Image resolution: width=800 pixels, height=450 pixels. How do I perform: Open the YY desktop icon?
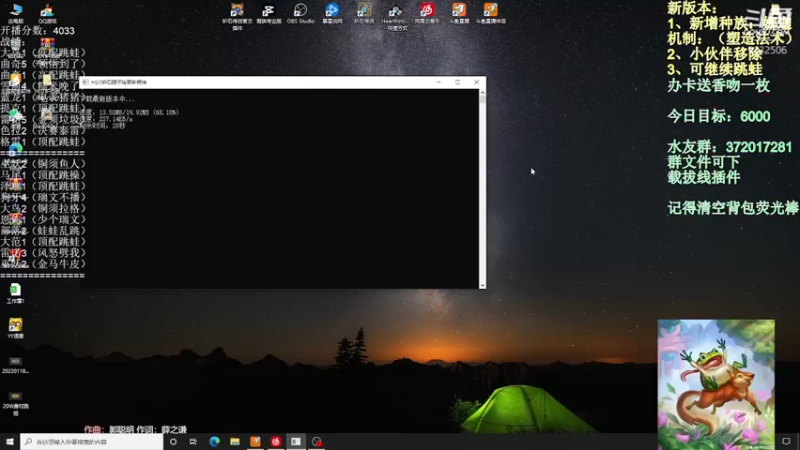tap(15, 328)
